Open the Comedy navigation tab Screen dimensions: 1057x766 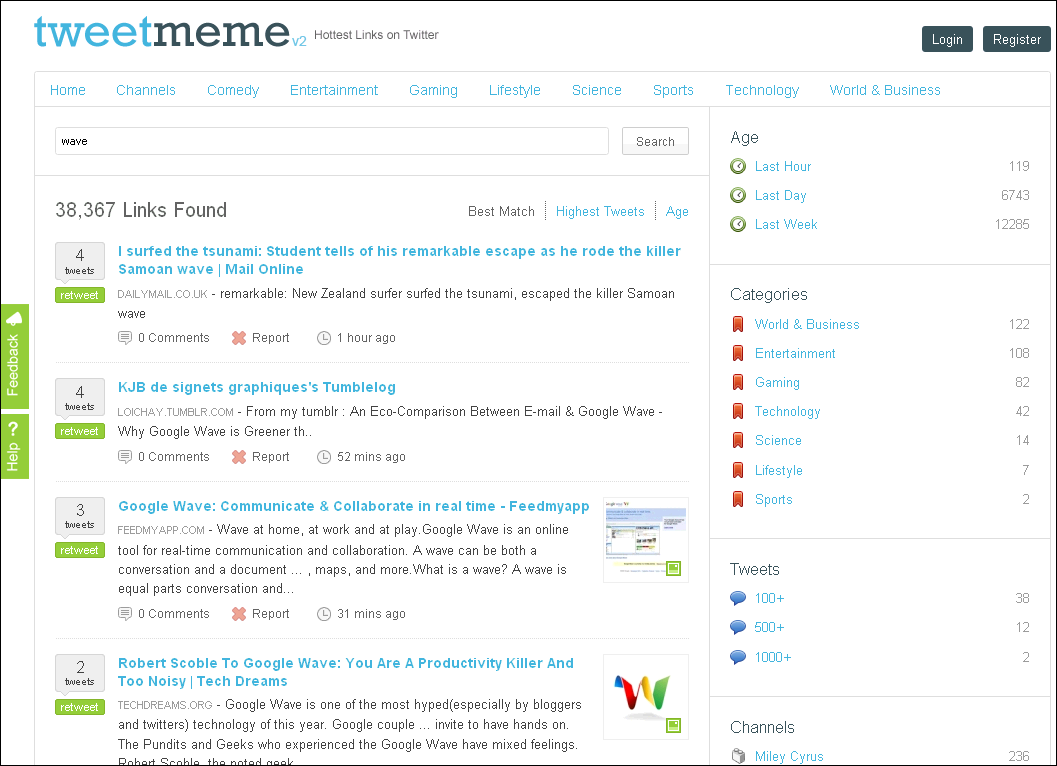(233, 90)
